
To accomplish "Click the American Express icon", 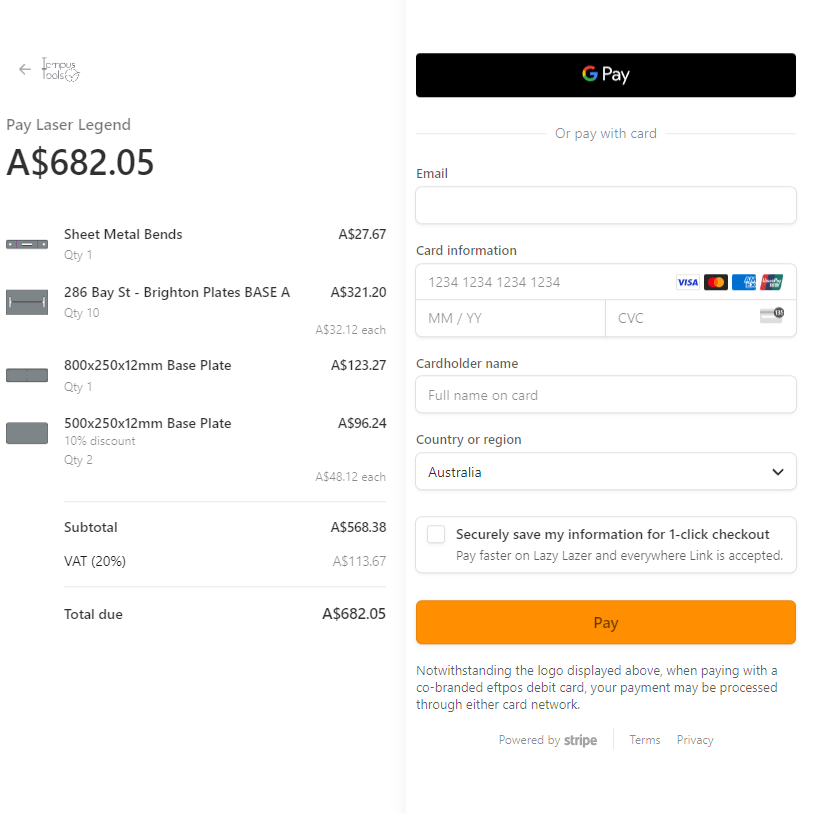I will [744, 282].
